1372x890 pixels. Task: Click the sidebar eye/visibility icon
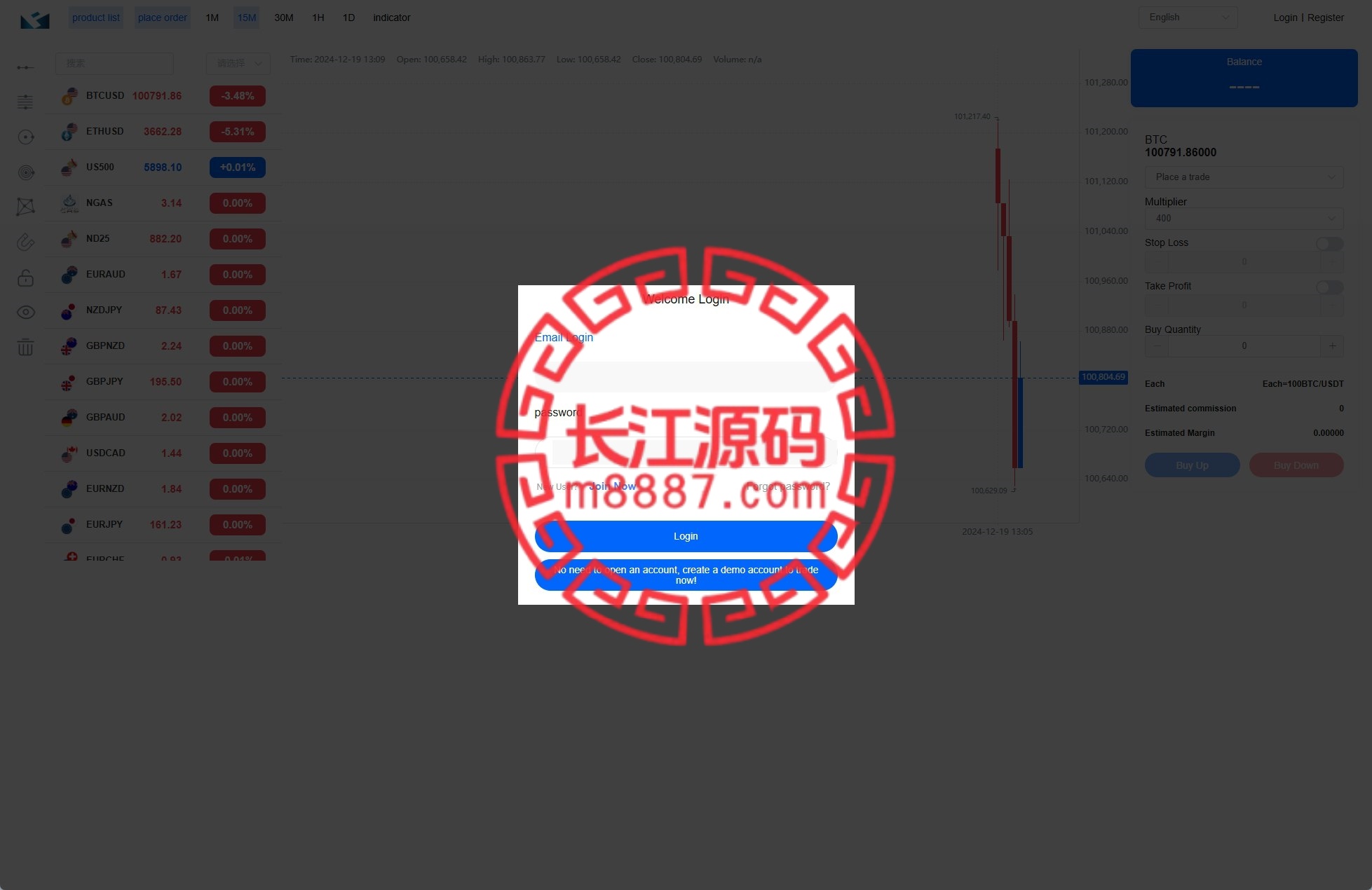coord(27,312)
